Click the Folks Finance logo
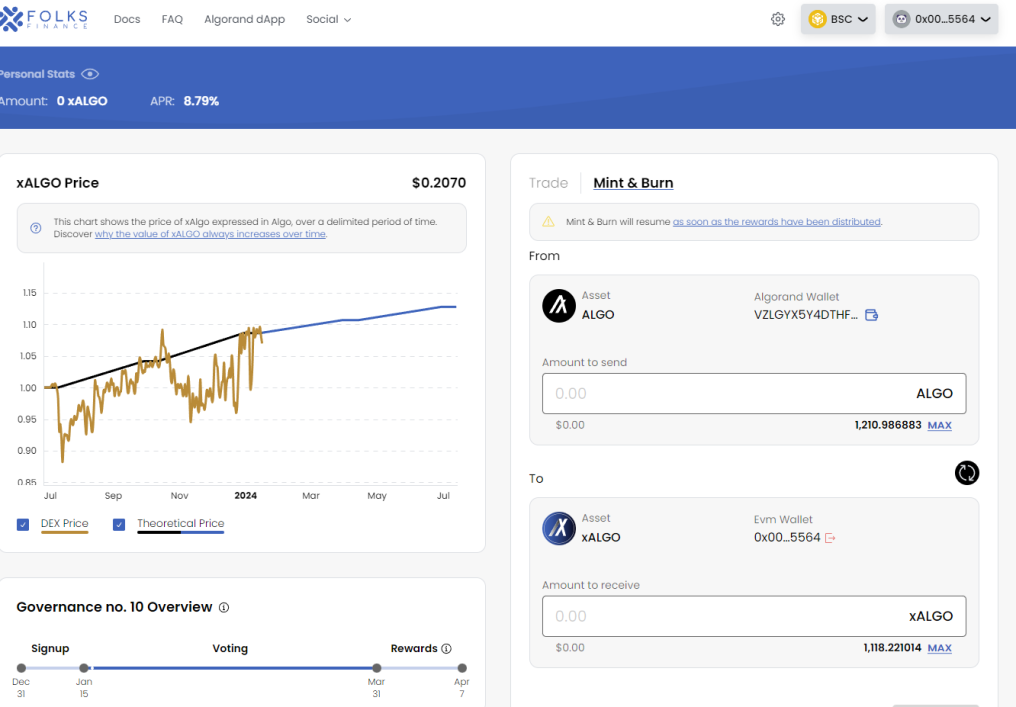This screenshot has width=1016, height=707. [44, 19]
